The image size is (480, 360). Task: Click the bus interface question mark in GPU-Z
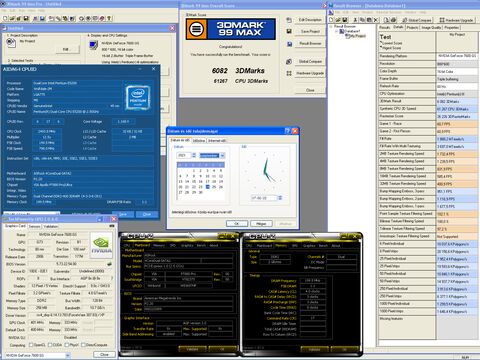tap(112, 278)
